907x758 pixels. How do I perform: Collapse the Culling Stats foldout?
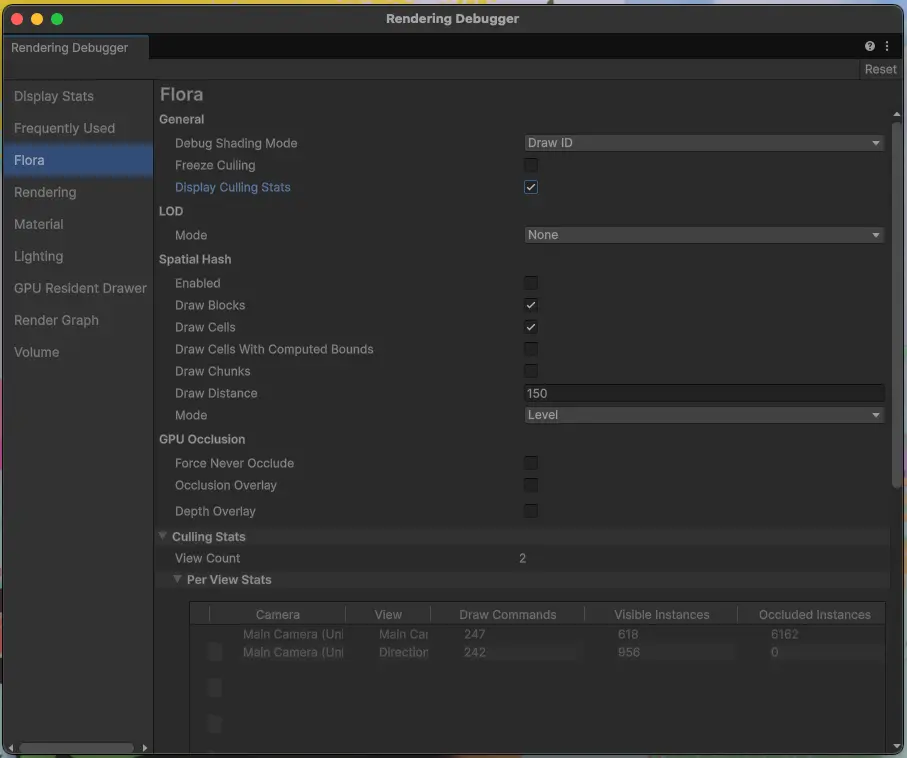tap(163, 536)
